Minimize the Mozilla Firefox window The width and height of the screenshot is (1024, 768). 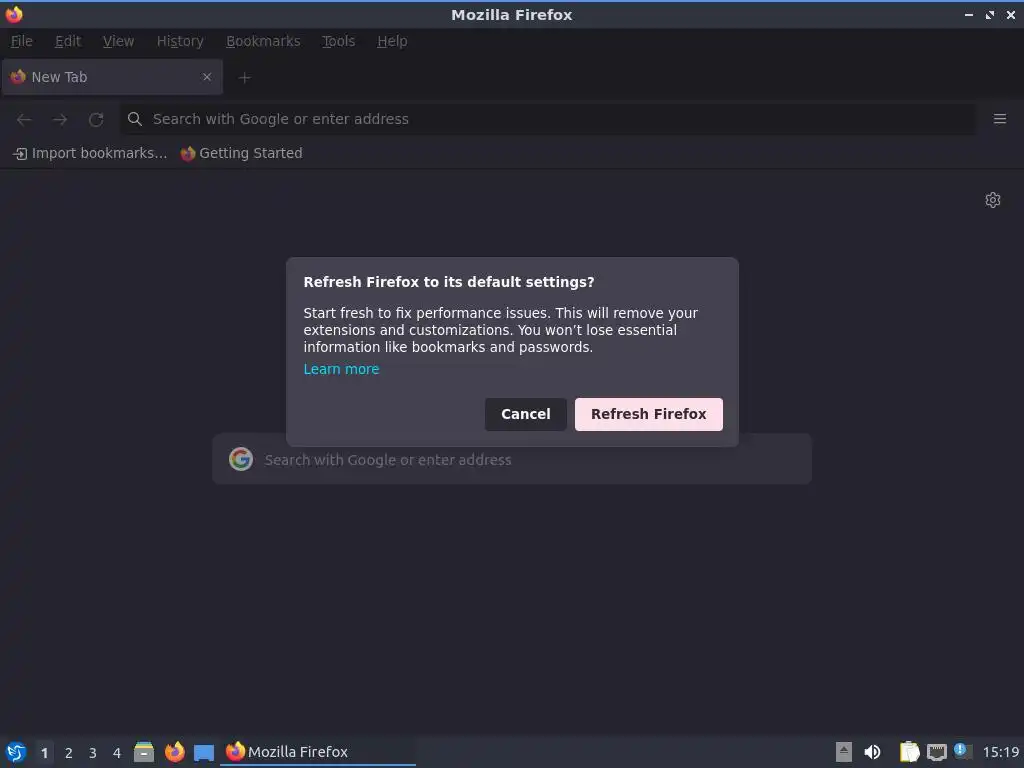(968, 14)
